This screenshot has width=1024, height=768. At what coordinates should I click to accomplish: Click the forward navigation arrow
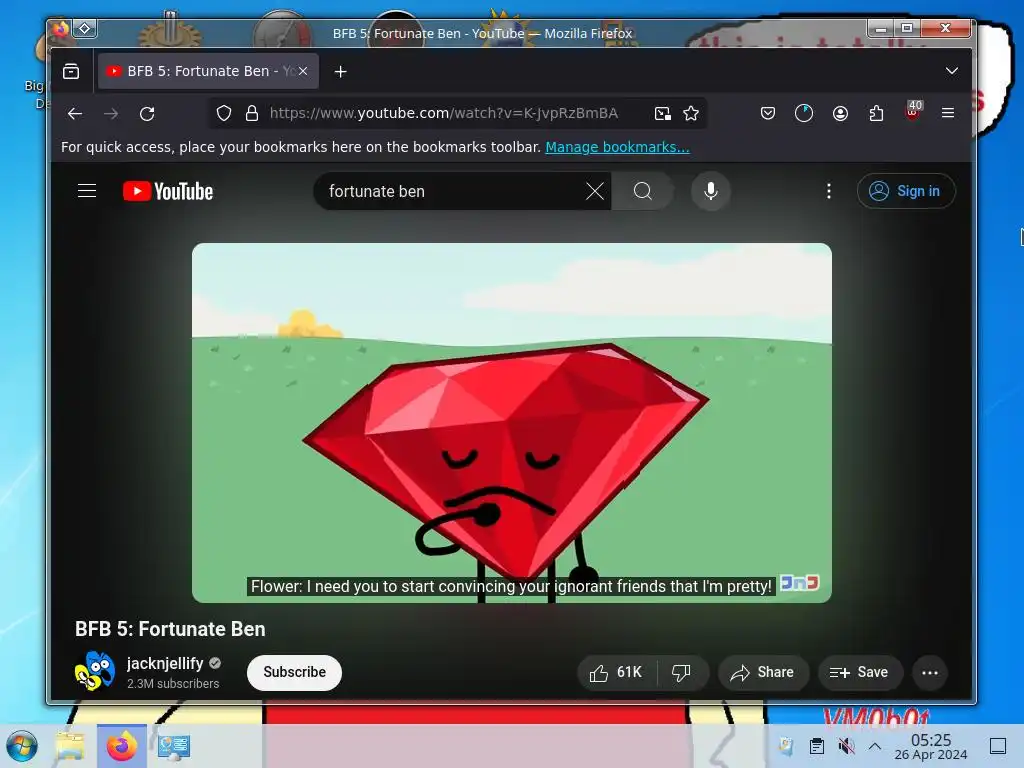tap(111, 114)
